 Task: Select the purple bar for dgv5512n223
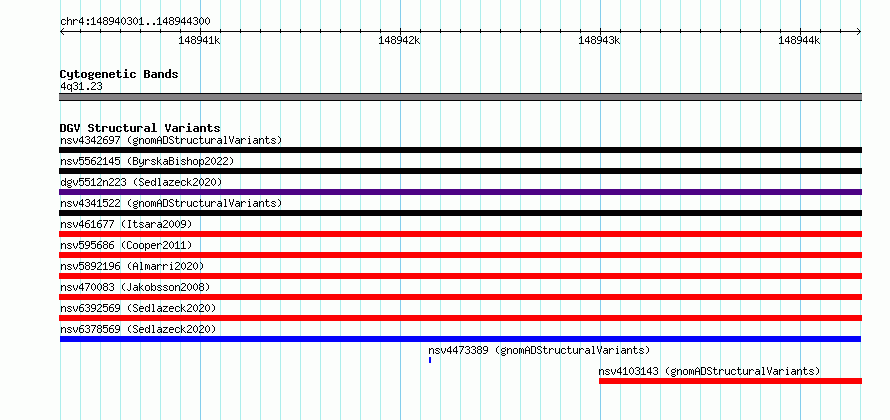(460, 192)
